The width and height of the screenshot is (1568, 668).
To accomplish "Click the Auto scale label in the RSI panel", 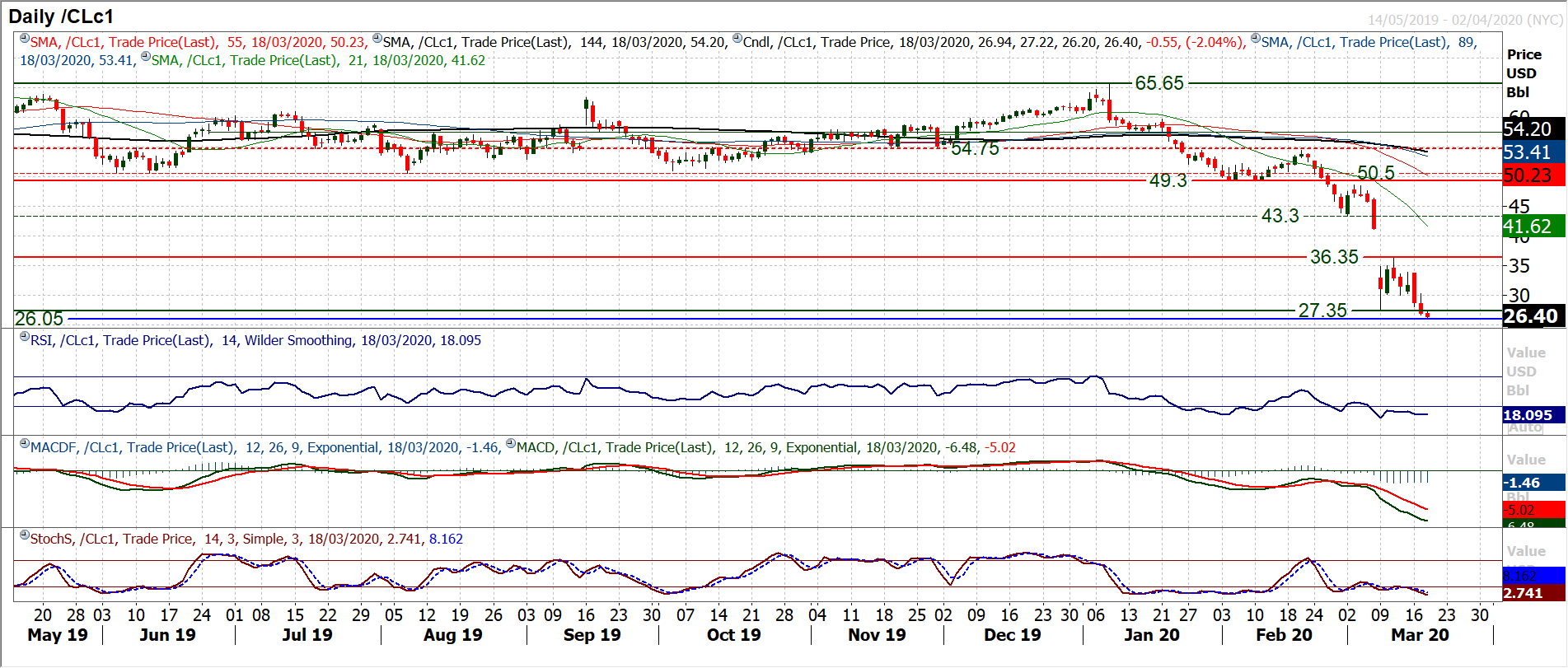I will pyautogui.click(x=1525, y=427).
